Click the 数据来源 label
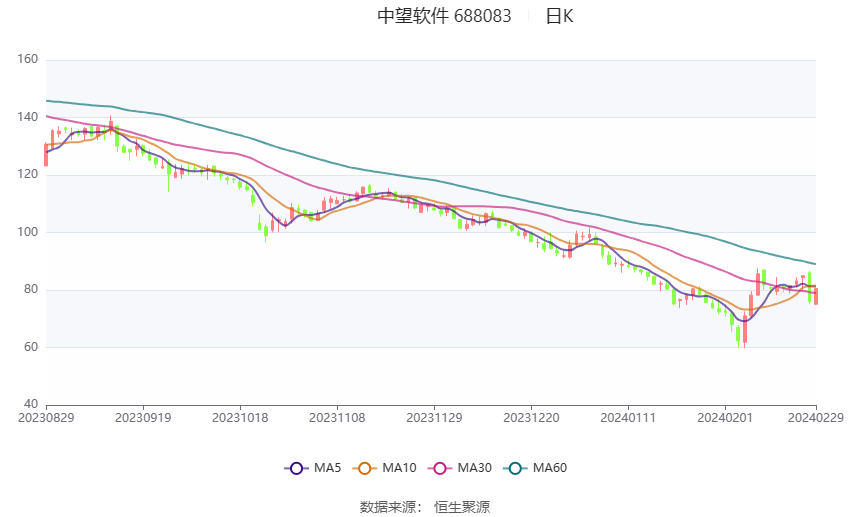850x517 pixels. (388, 507)
